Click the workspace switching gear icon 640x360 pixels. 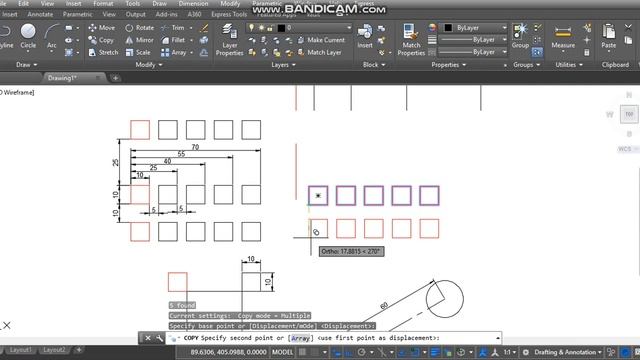pos(526,352)
